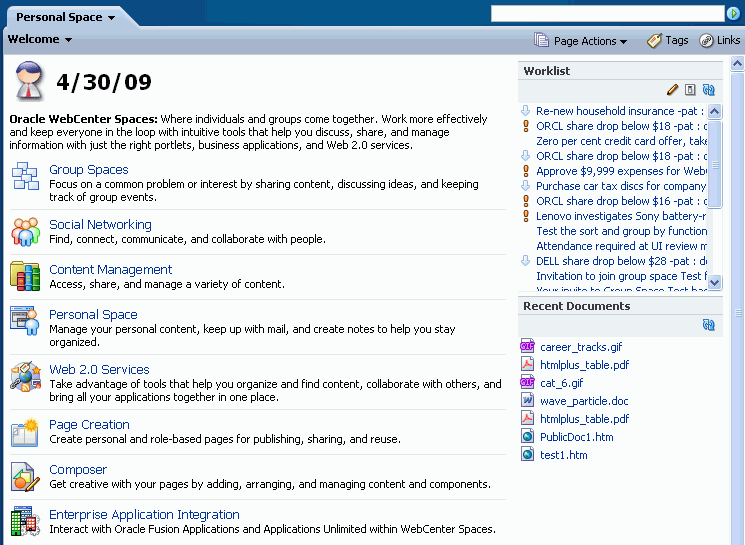Open the Invitation to join group space task
Image resolution: width=745 pixels, height=545 pixels.
(621, 276)
